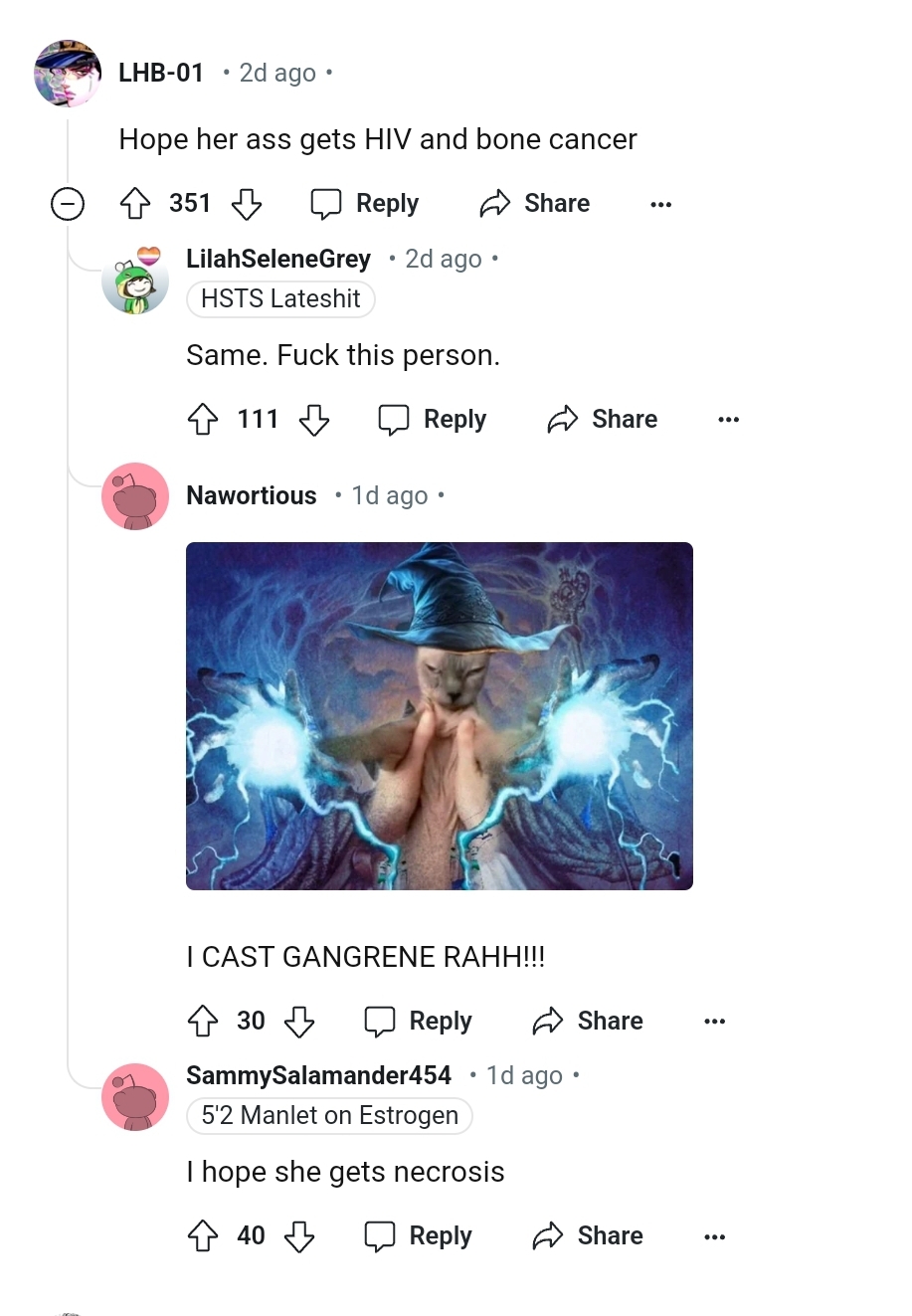Viewport: 912px width, 1316px height.
Task: Reply to SammySalamander454's comment
Action: click(x=419, y=1236)
